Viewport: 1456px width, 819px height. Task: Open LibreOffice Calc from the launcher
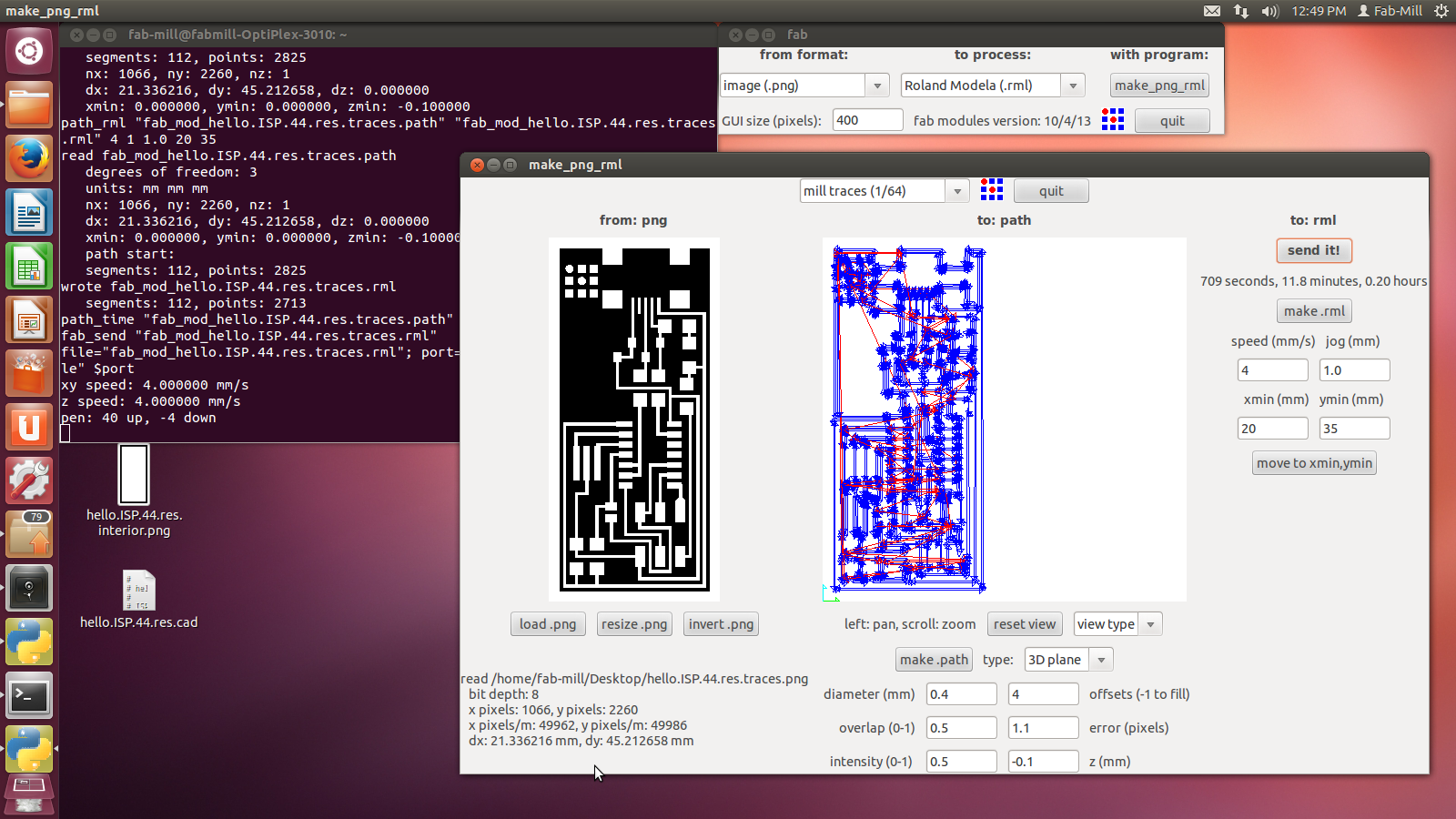click(29, 268)
